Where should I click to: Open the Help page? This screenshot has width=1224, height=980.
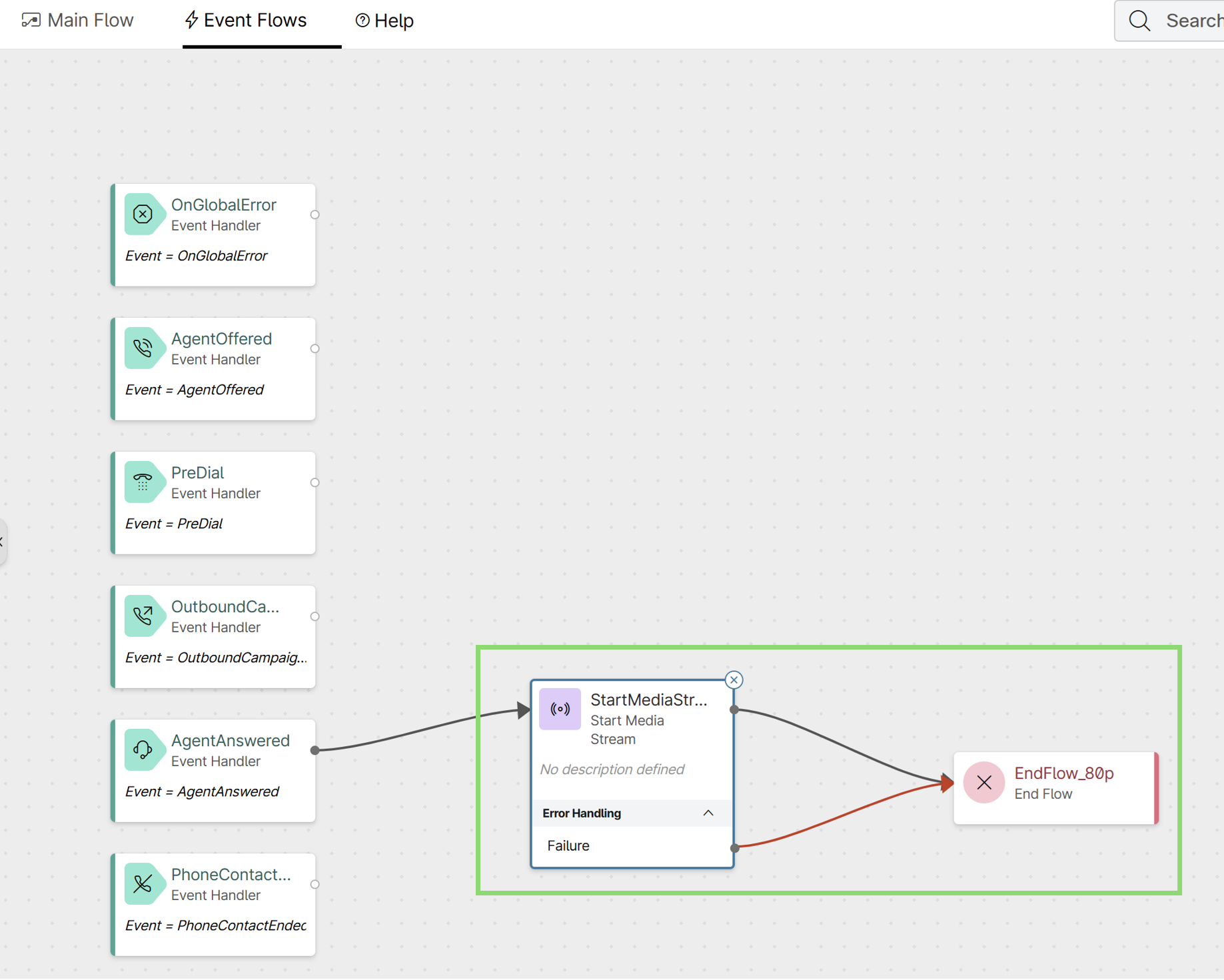384,21
